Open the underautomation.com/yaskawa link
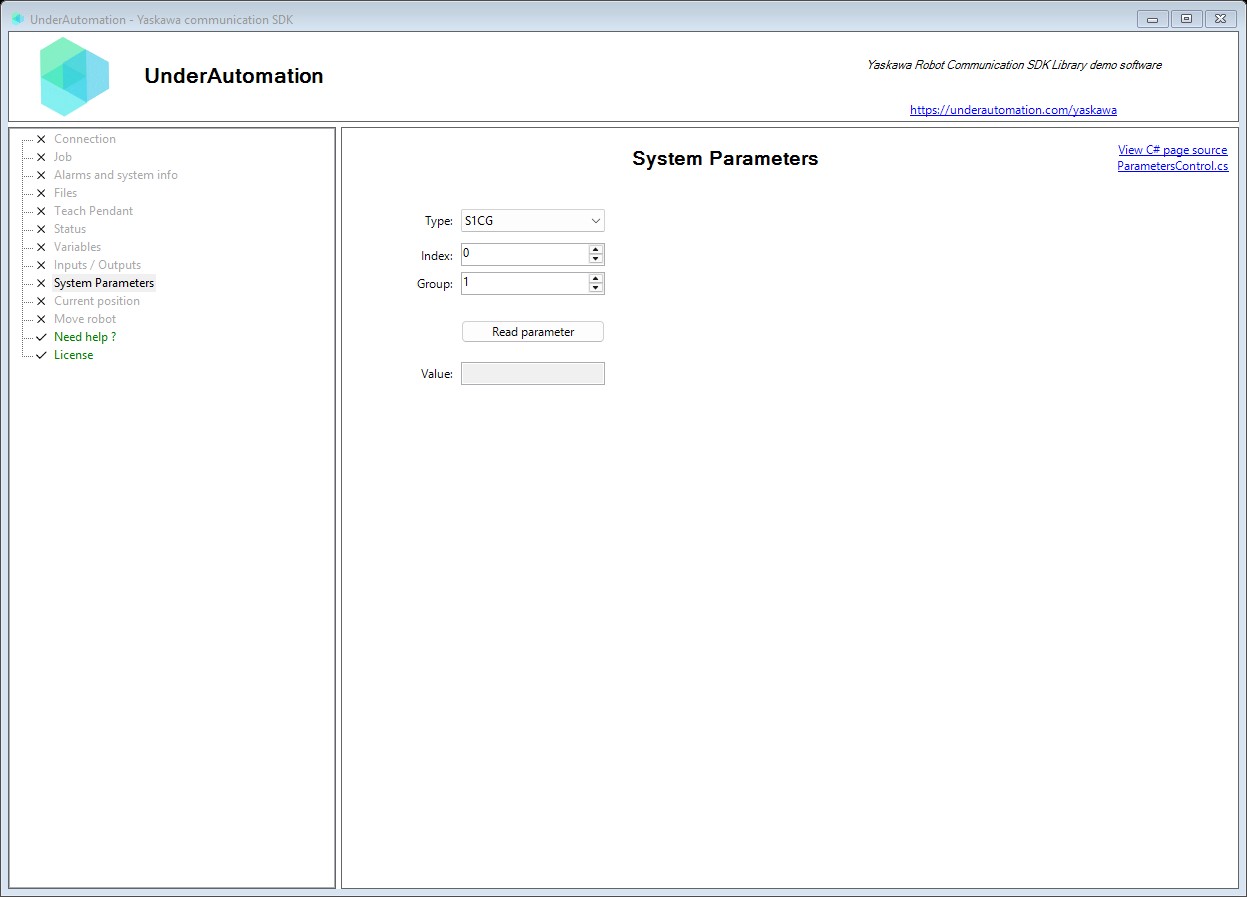Viewport: 1247px width, 897px height. pyautogui.click(x=1013, y=110)
